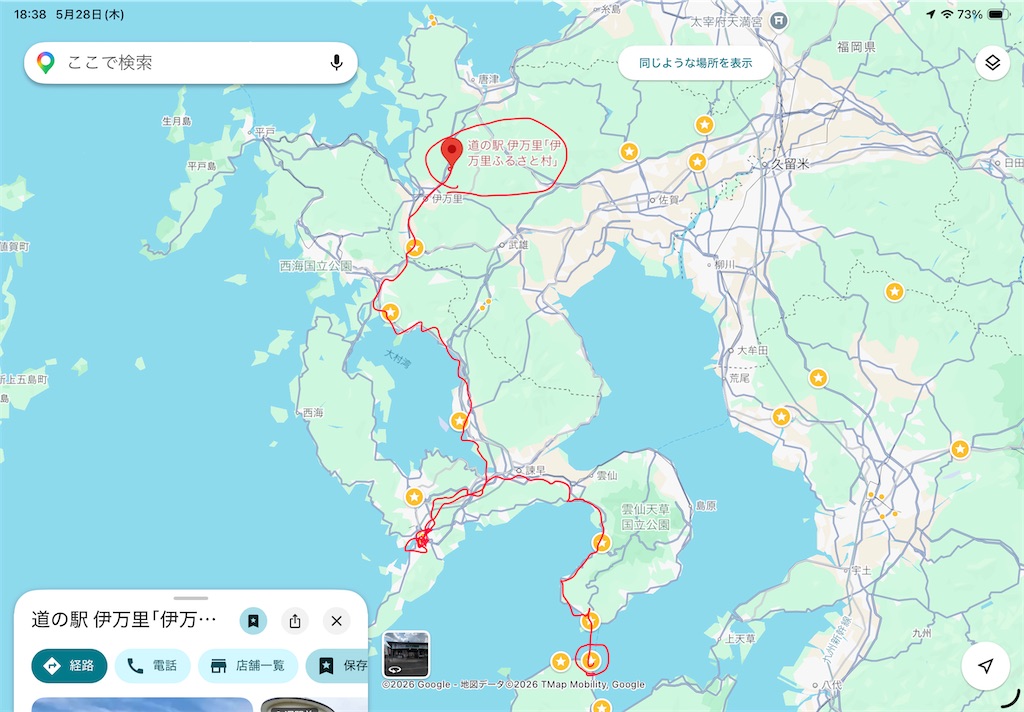Tap the red pin for 道の駅 伊万里
The width and height of the screenshot is (1024, 712).
[x=451, y=154]
